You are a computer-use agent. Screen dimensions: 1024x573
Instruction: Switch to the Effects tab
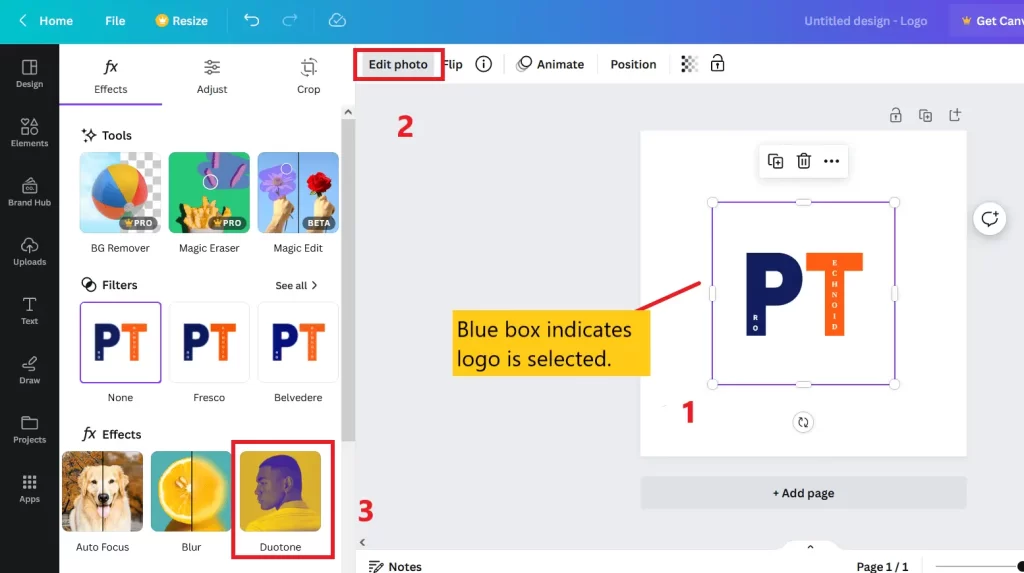click(110, 76)
